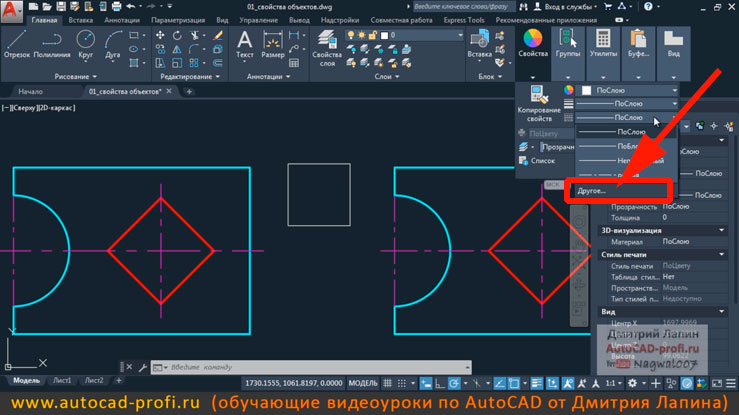Collapse the 3D-визуализация section
739x415 pixels.
(x=721, y=230)
